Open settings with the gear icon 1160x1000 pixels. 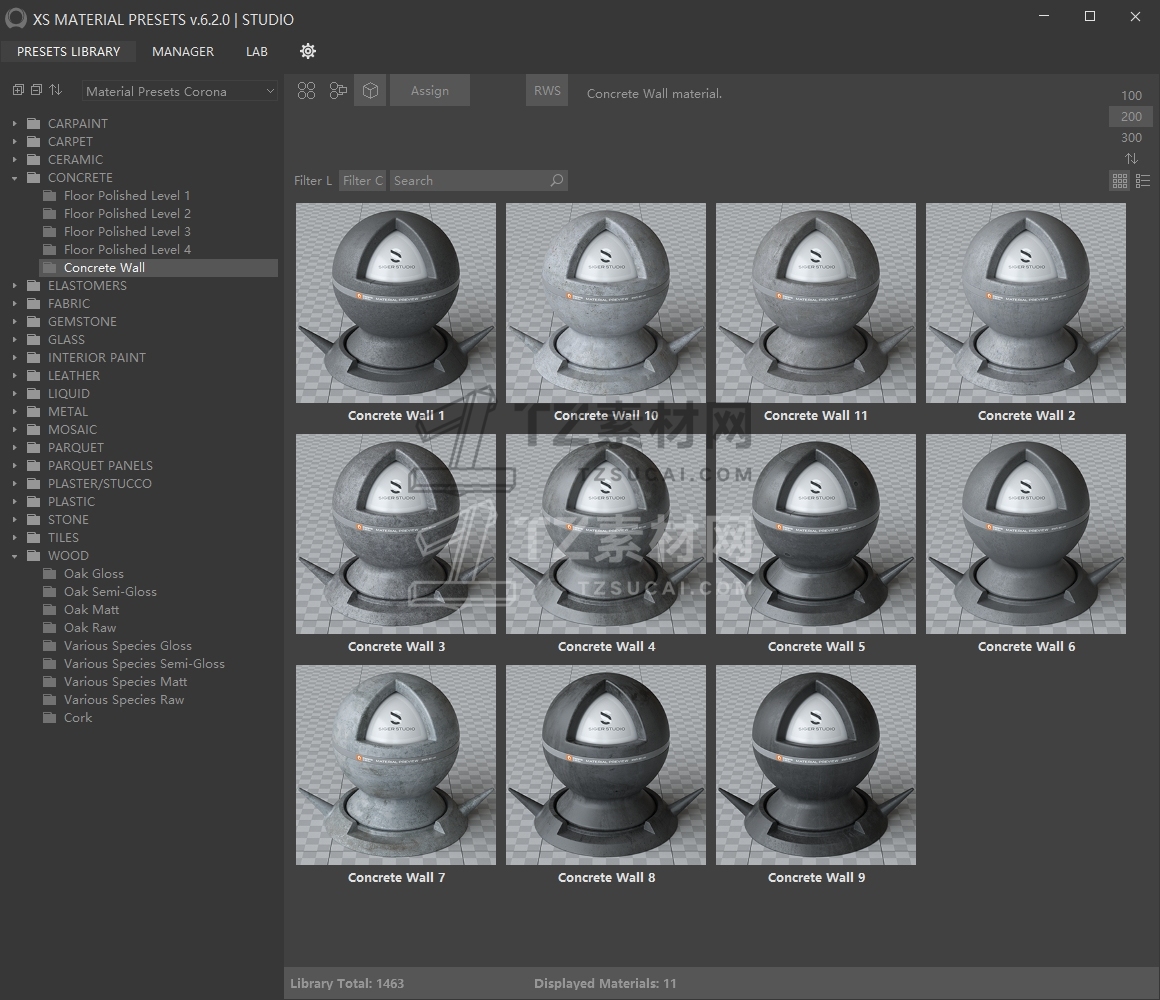[x=308, y=51]
